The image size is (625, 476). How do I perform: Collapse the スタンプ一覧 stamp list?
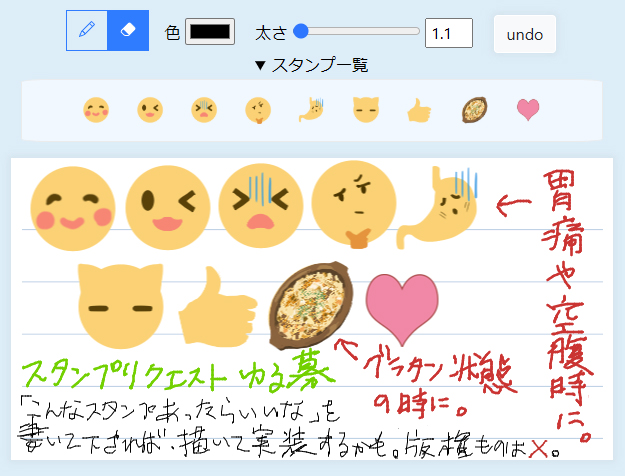coord(311,65)
